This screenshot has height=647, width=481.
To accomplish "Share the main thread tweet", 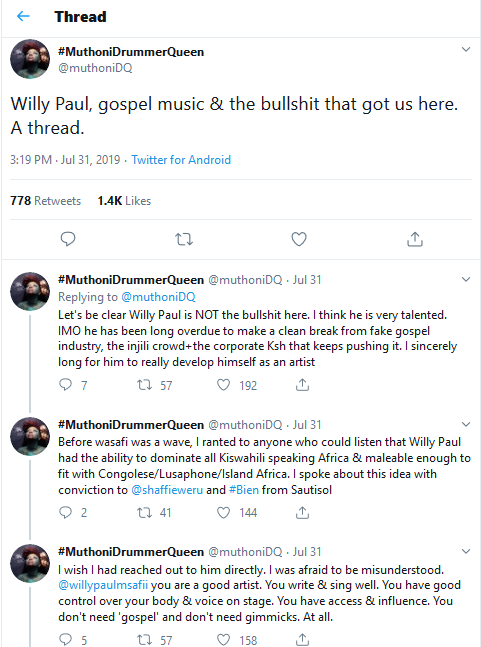I will [x=415, y=239].
